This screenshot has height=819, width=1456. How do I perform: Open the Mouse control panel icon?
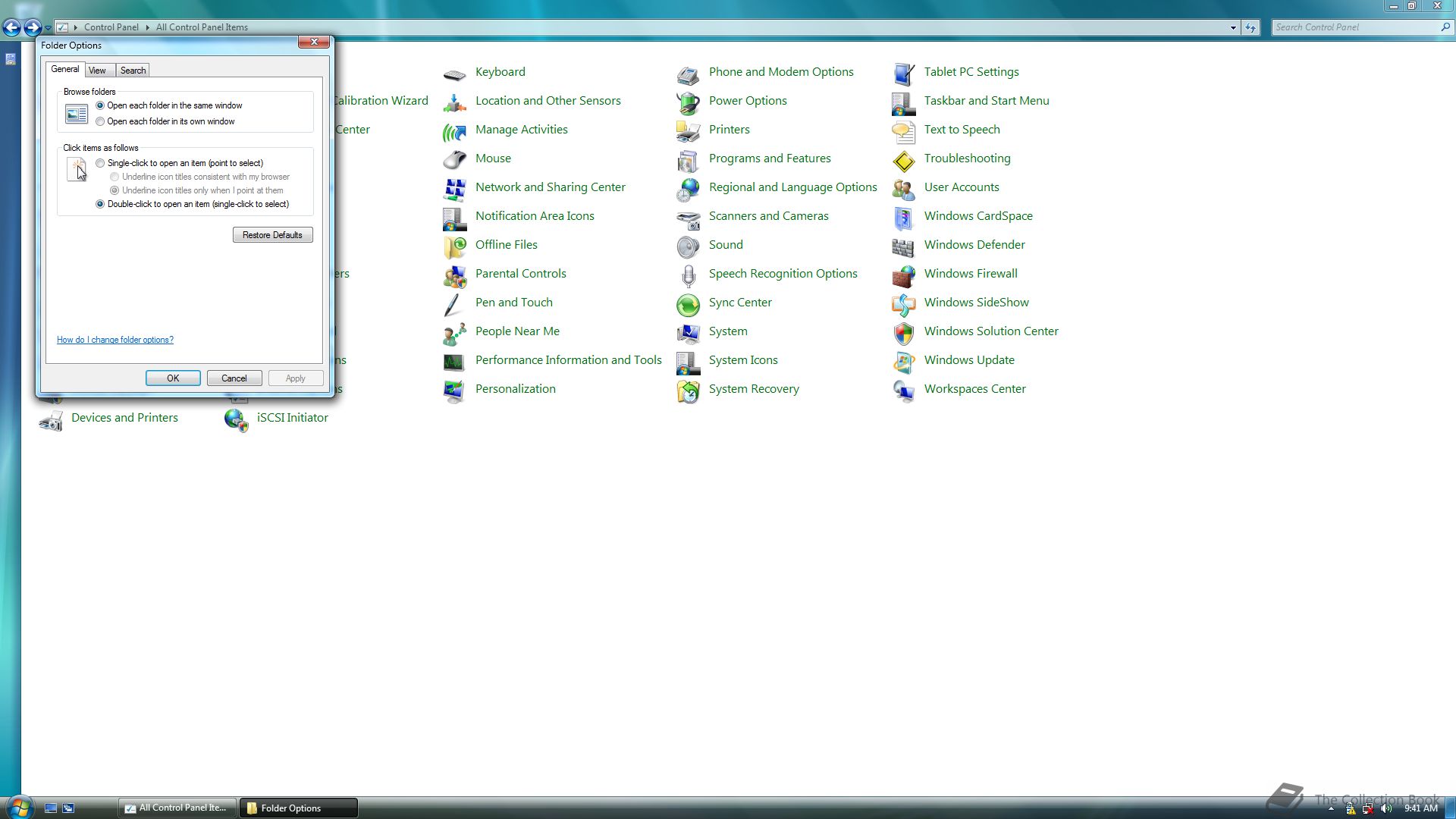click(454, 159)
